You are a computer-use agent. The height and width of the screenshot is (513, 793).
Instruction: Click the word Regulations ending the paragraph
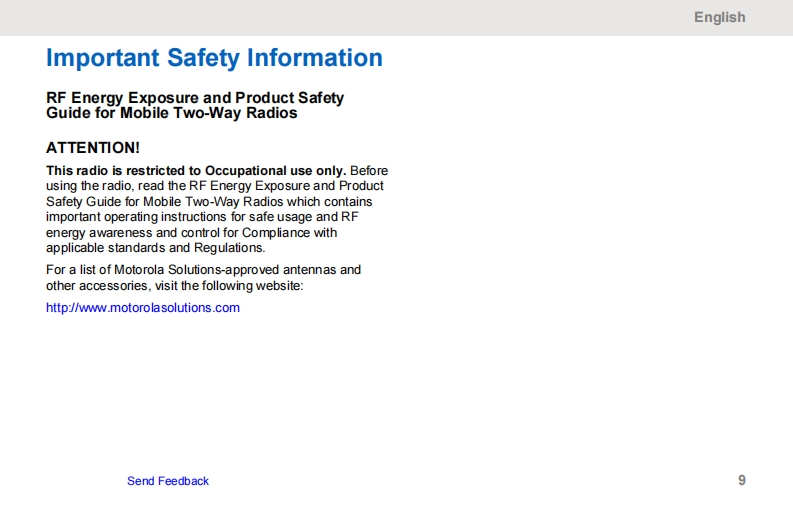click(x=230, y=248)
